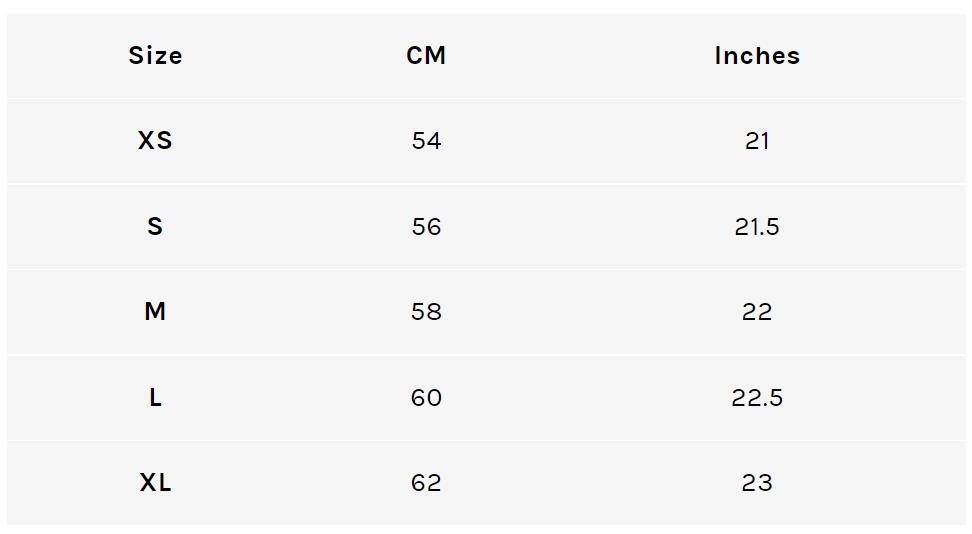Click the 56 CM value
The image size is (972, 534).
426,227
